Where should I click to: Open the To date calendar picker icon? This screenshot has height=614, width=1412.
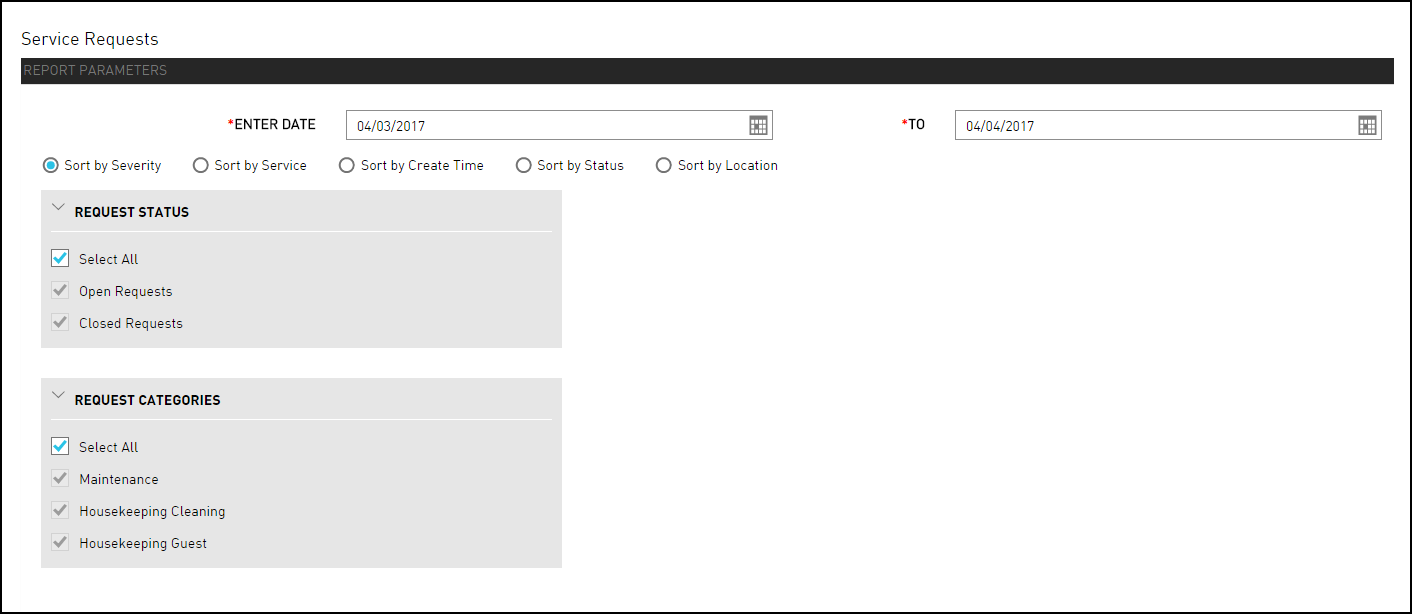(x=1367, y=125)
